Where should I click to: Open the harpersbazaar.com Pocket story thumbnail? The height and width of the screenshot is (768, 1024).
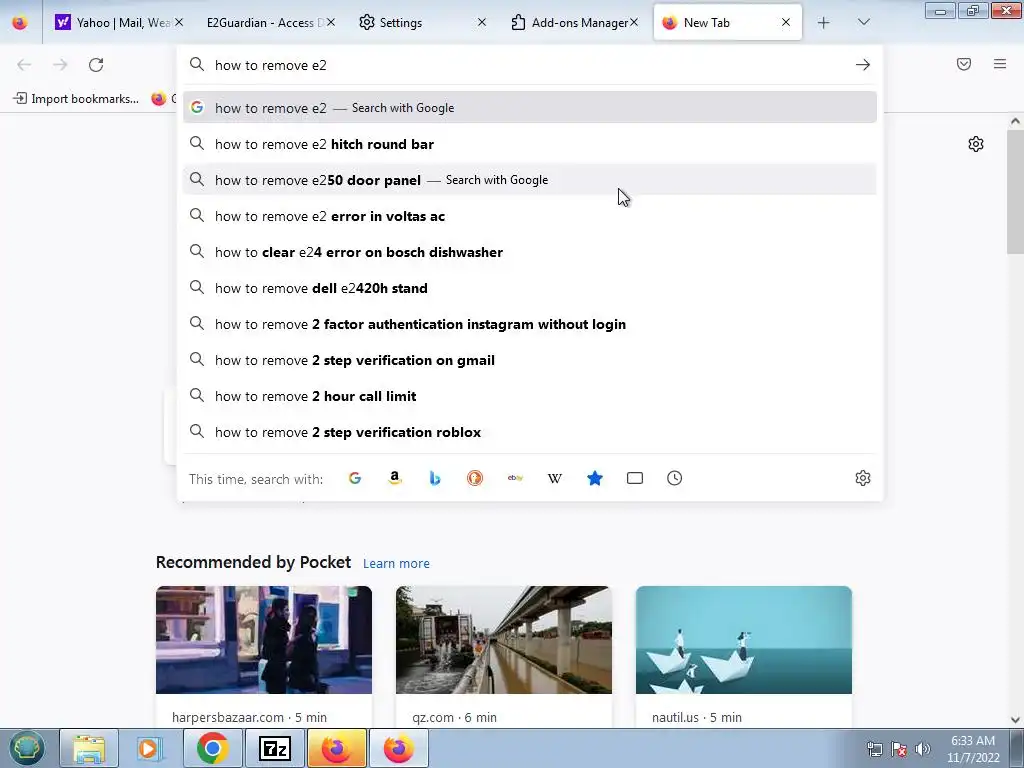264,640
